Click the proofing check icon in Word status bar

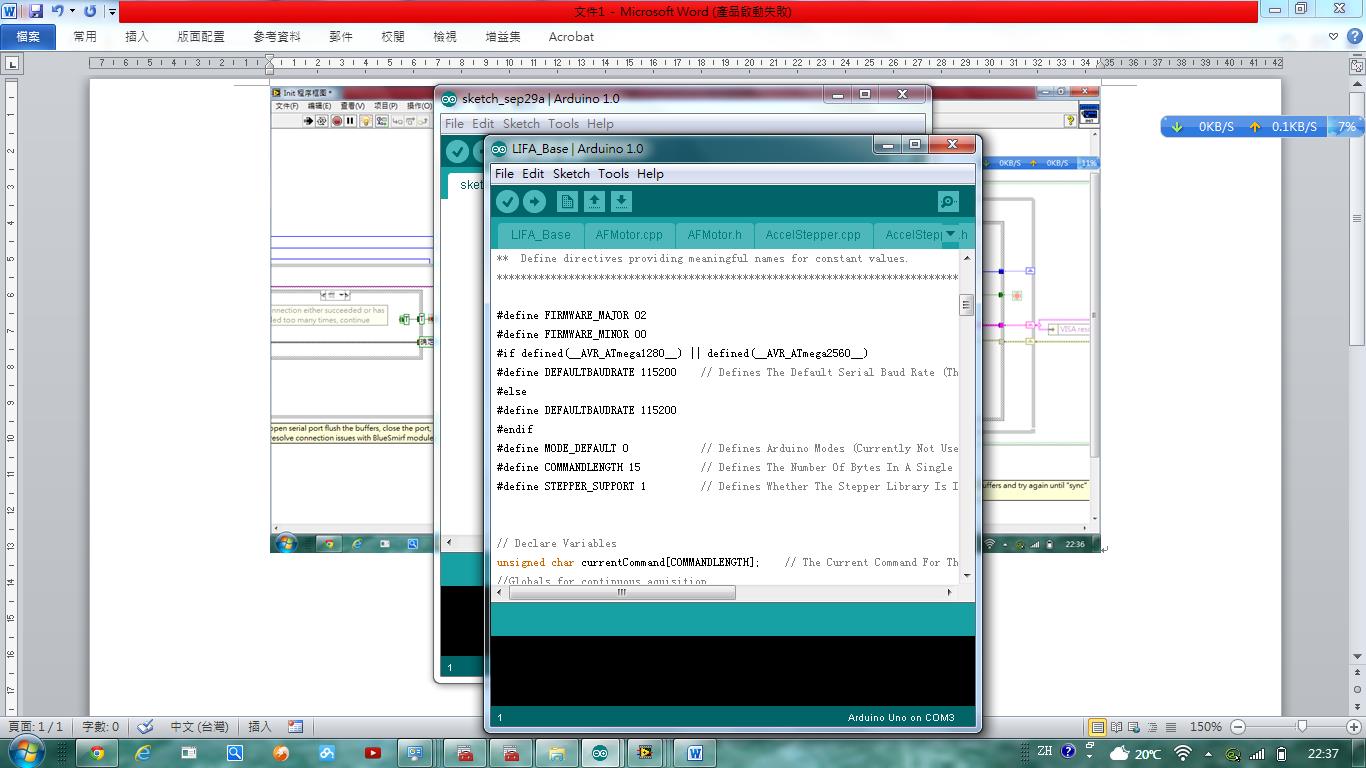pyautogui.click(x=146, y=727)
